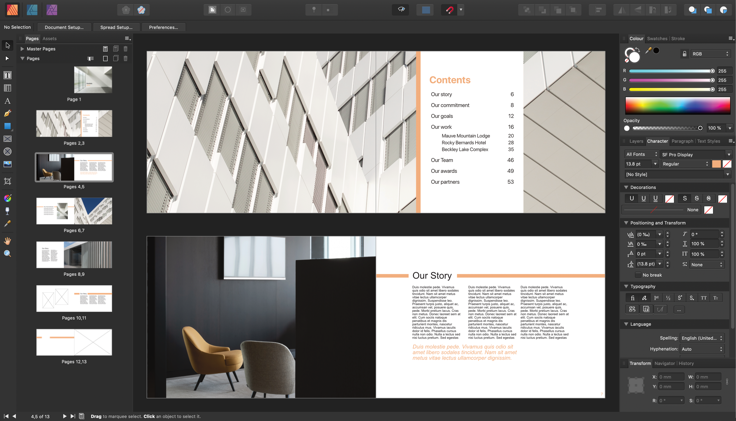The image size is (736, 421).
Task: Open Preferences
Action: (x=163, y=27)
